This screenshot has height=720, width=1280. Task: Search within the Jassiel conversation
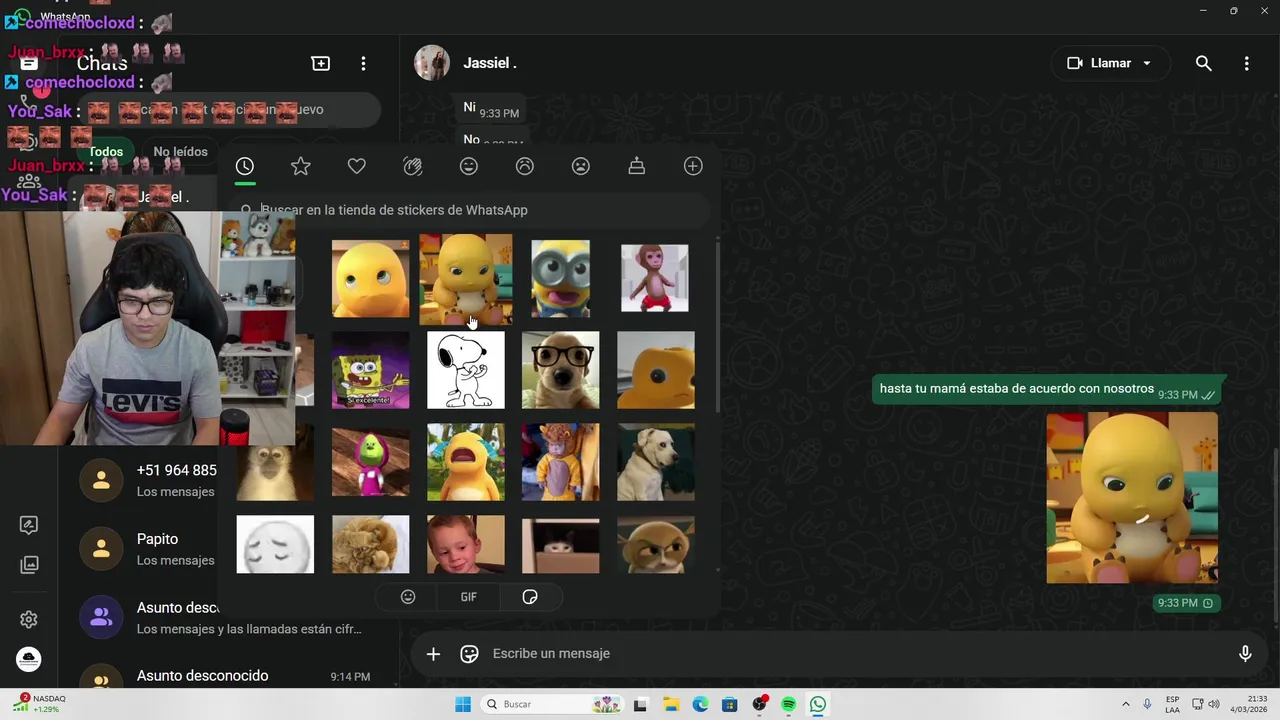tap(1204, 63)
